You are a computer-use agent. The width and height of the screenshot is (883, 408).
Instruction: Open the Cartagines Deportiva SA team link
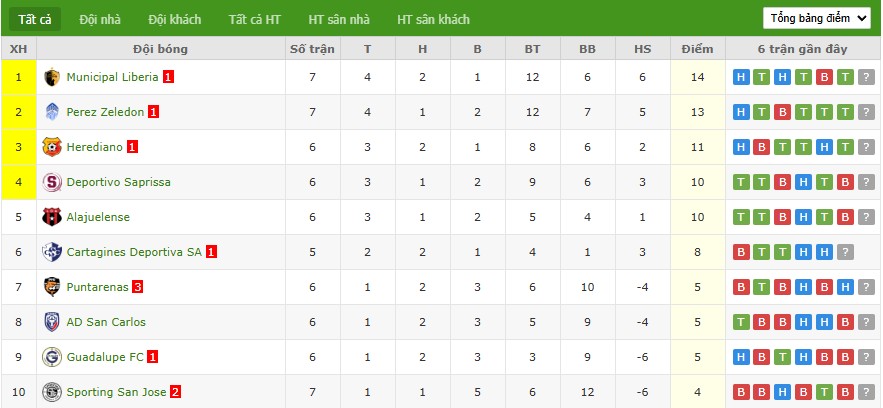pyautogui.click(x=134, y=252)
